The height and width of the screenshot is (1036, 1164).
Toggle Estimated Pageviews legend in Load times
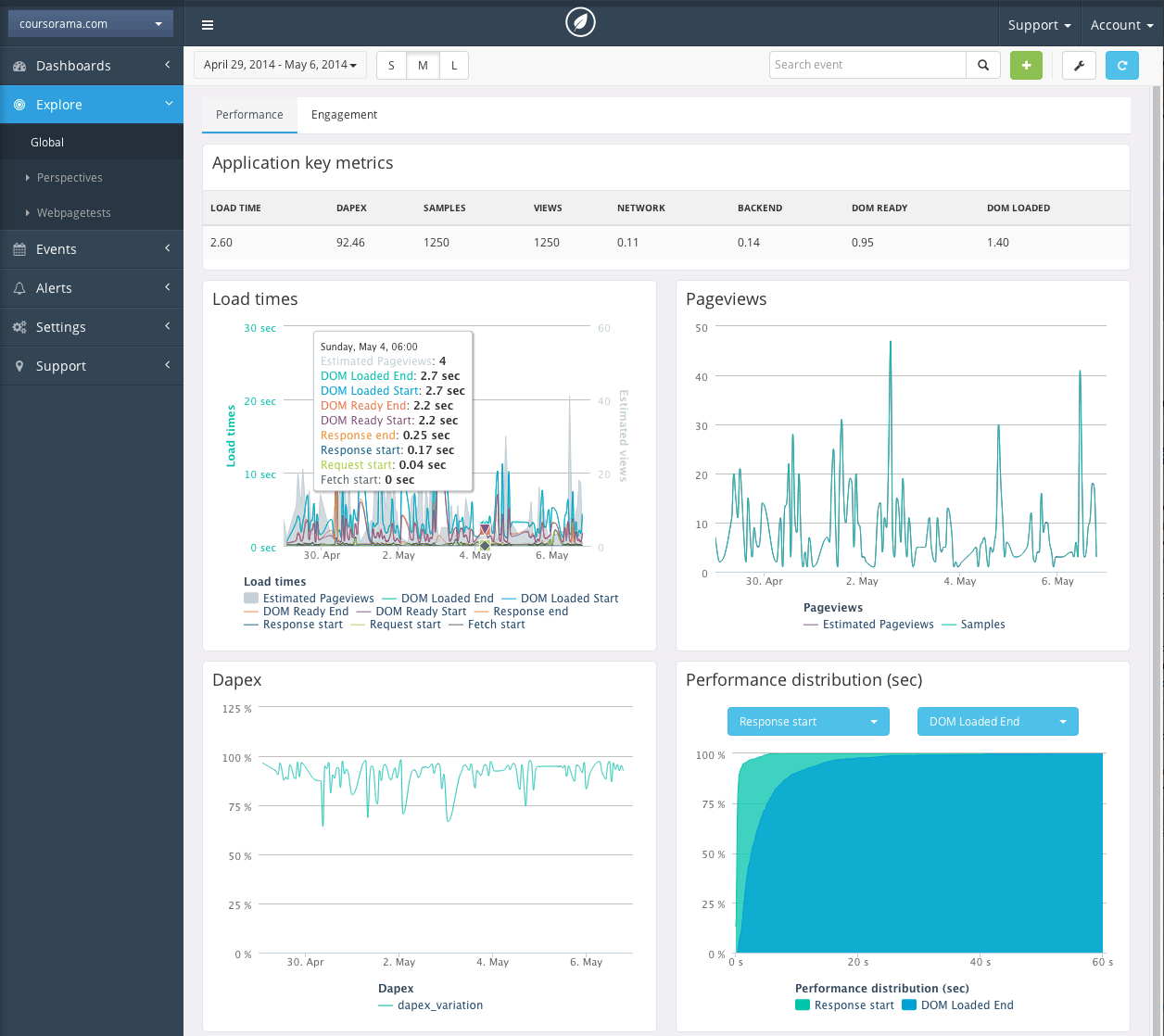(x=310, y=599)
